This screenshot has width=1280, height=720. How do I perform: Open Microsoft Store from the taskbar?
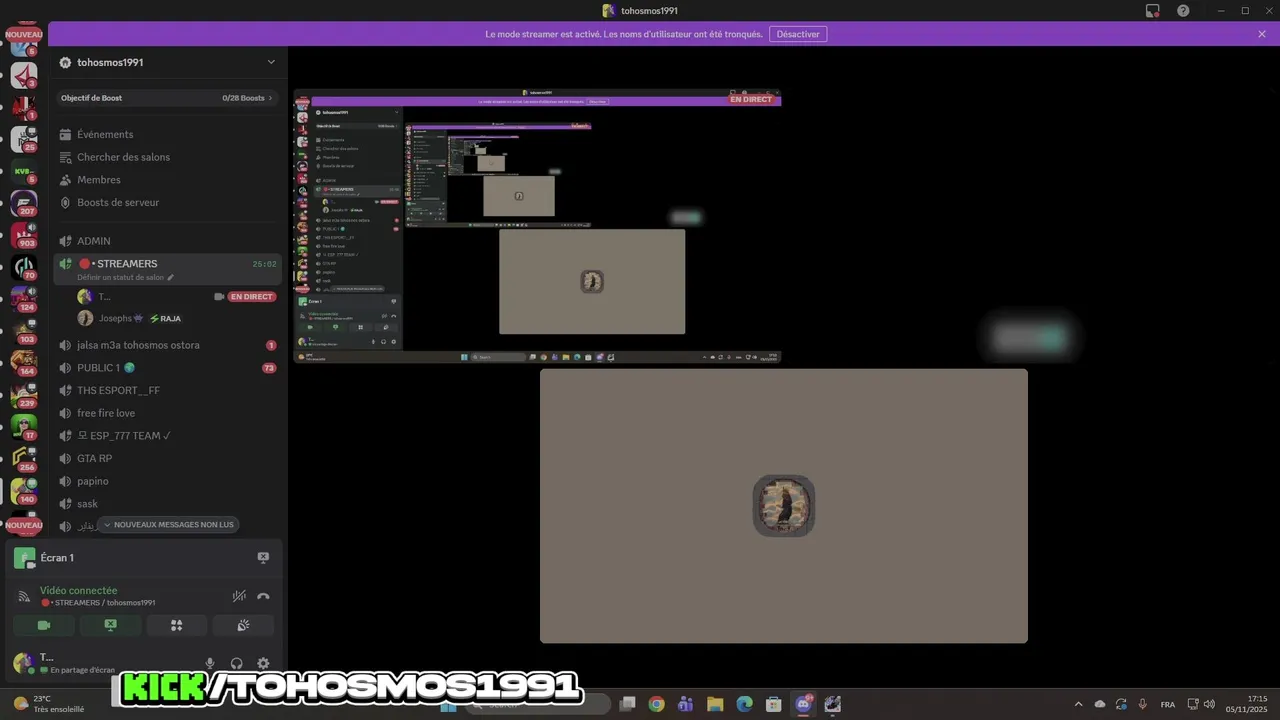pos(773,704)
